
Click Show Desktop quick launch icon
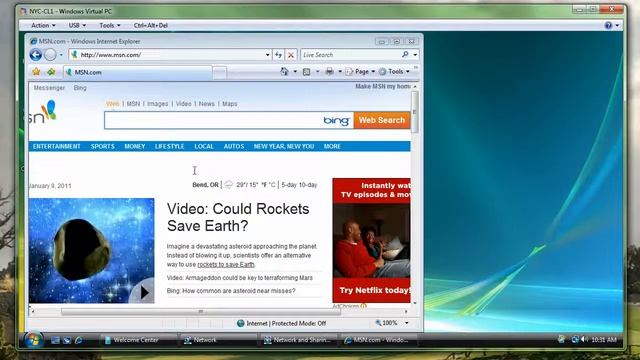point(55,340)
